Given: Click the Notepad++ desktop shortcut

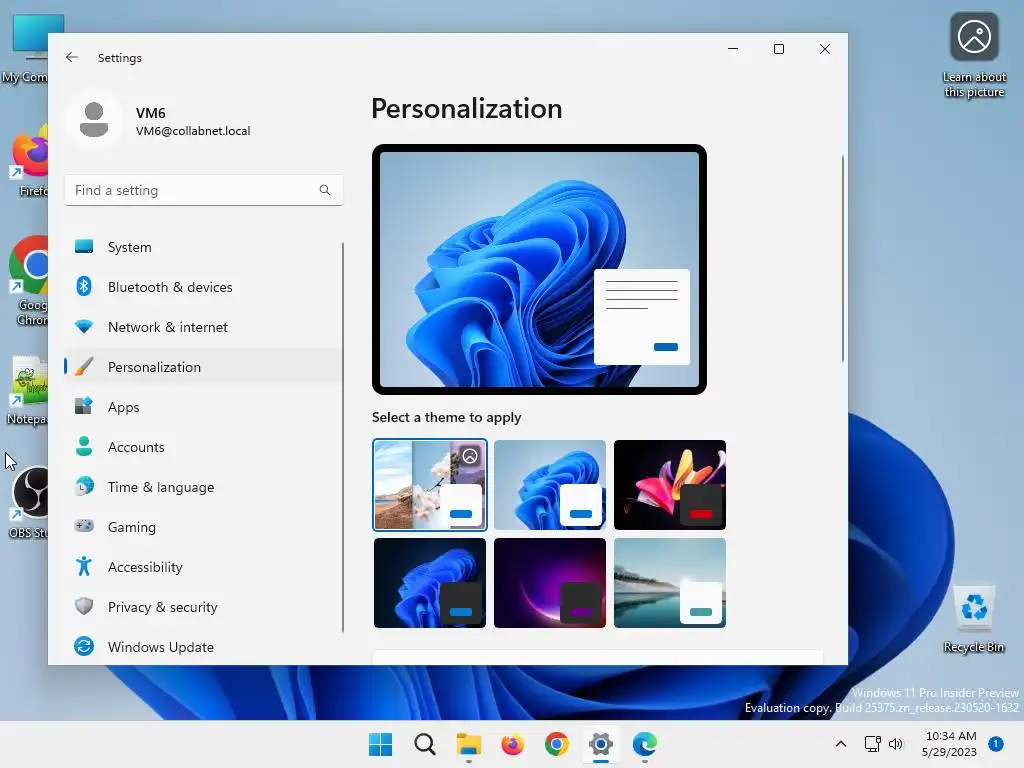Looking at the screenshot, I should pyautogui.click(x=27, y=391).
